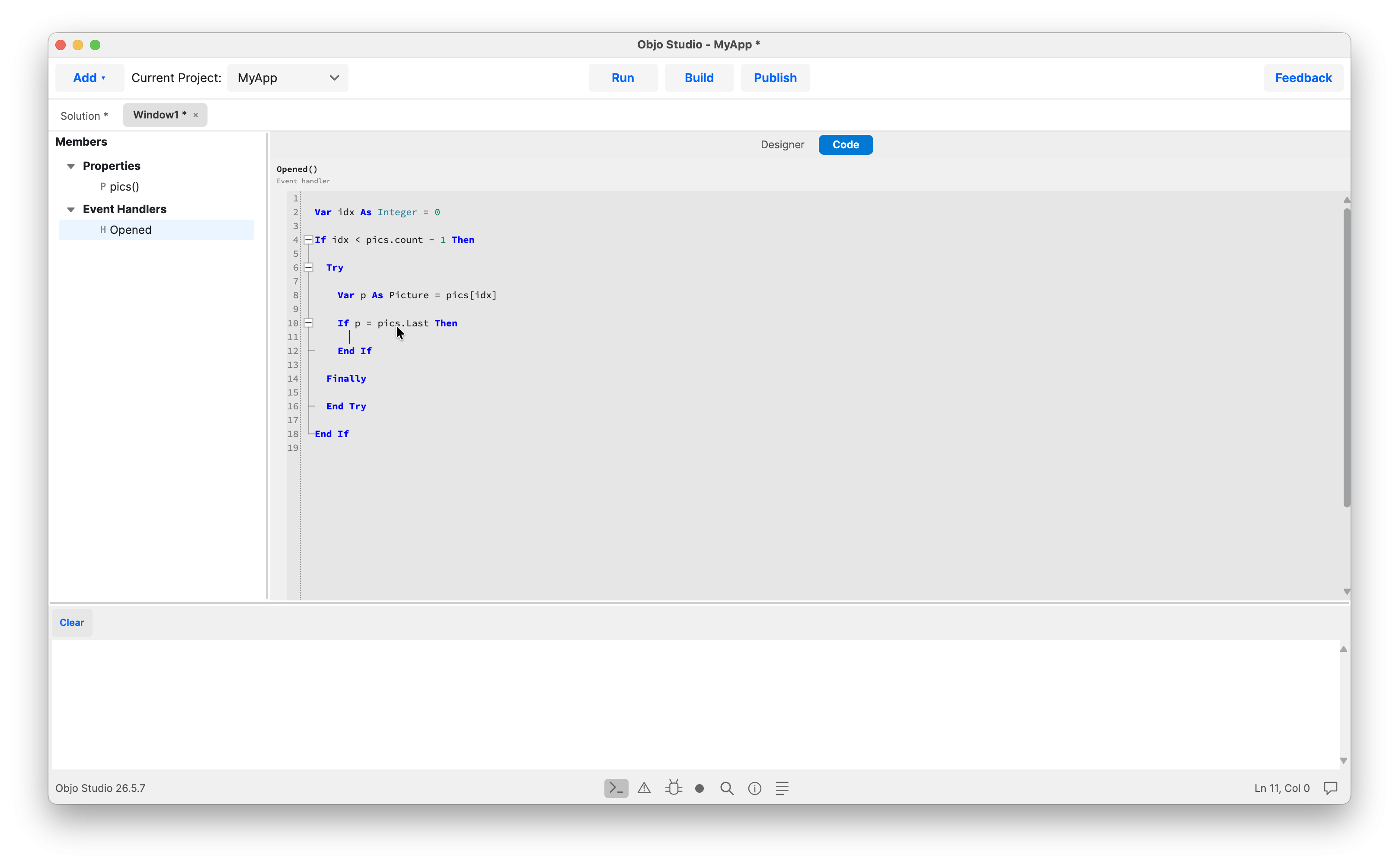1399x868 pixels.
Task: Open the info circle icon
Action: pos(754,788)
